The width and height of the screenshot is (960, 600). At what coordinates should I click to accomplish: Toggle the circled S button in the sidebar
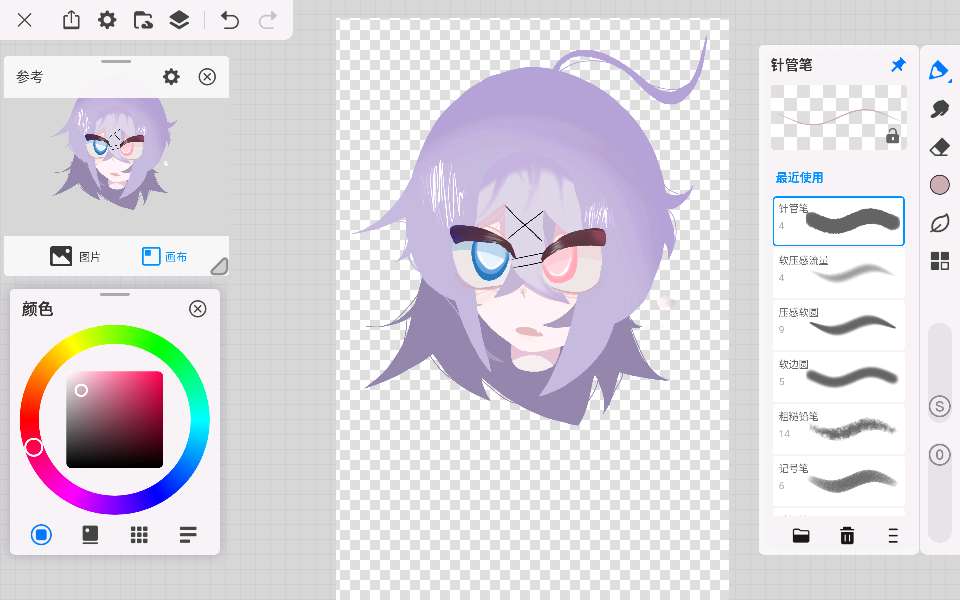(x=939, y=406)
